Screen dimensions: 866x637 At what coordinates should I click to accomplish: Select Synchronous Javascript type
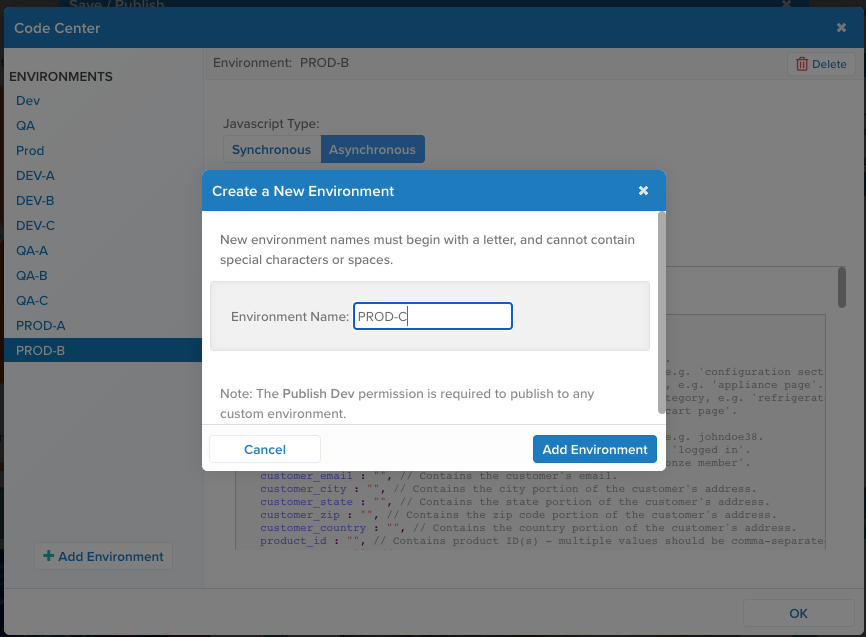pos(271,150)
